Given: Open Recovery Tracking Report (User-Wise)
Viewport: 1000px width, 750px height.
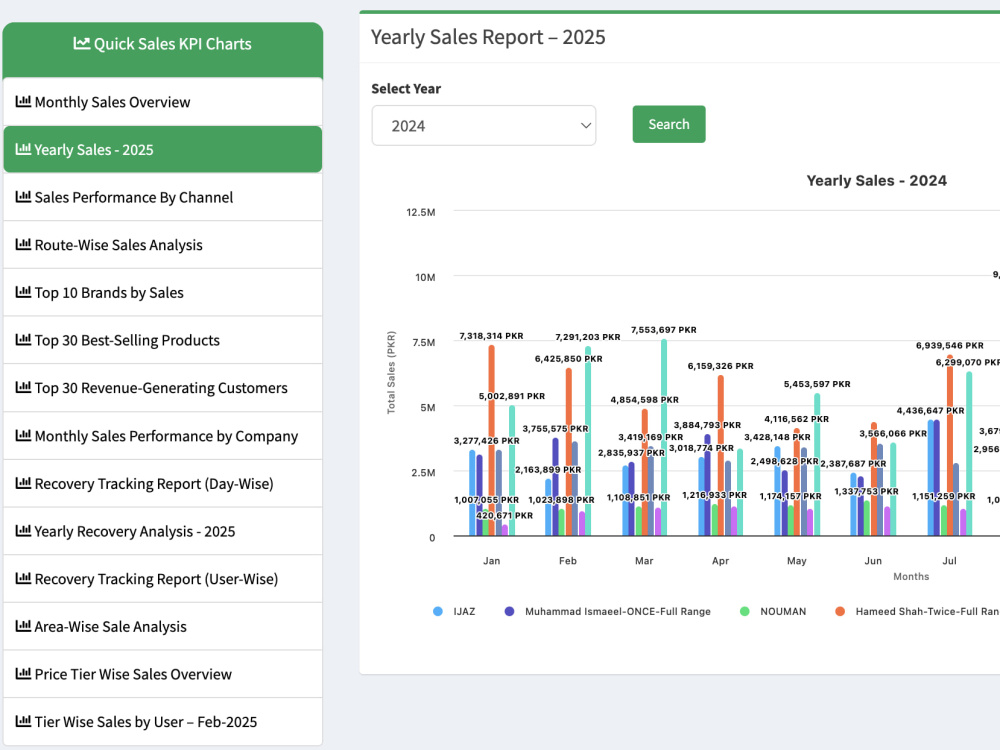Looking at the screenshot, I should pyautogui.click(x=163, y=578).
